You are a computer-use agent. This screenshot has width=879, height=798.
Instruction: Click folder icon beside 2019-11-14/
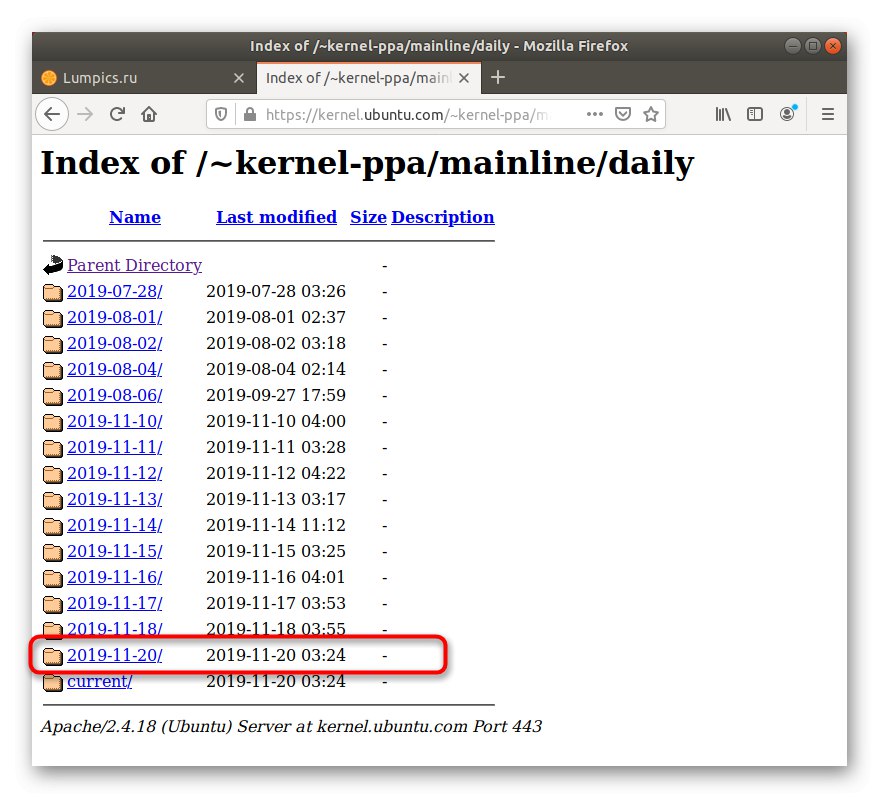tap(53, 526)
